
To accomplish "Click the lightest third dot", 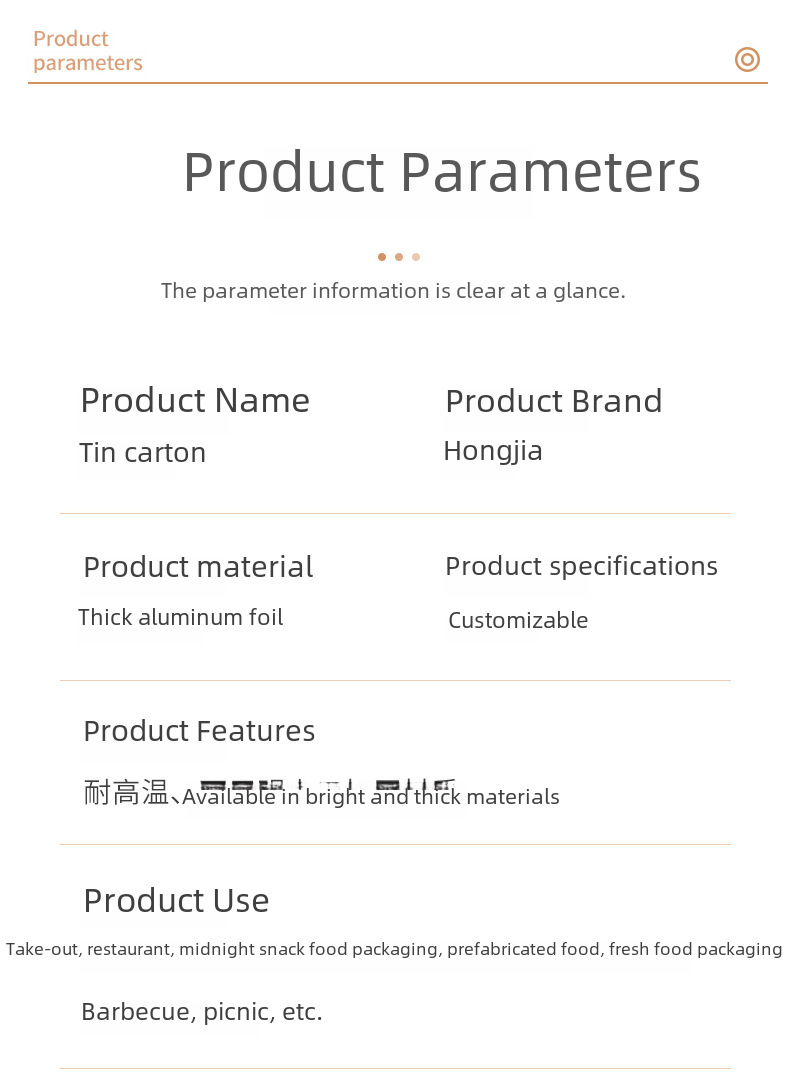I will click(416, 257).
